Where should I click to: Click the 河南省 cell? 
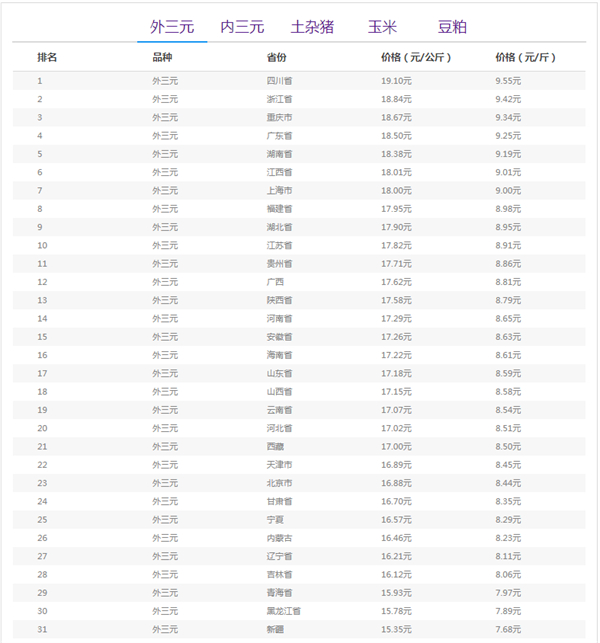(x=279, y=319)
